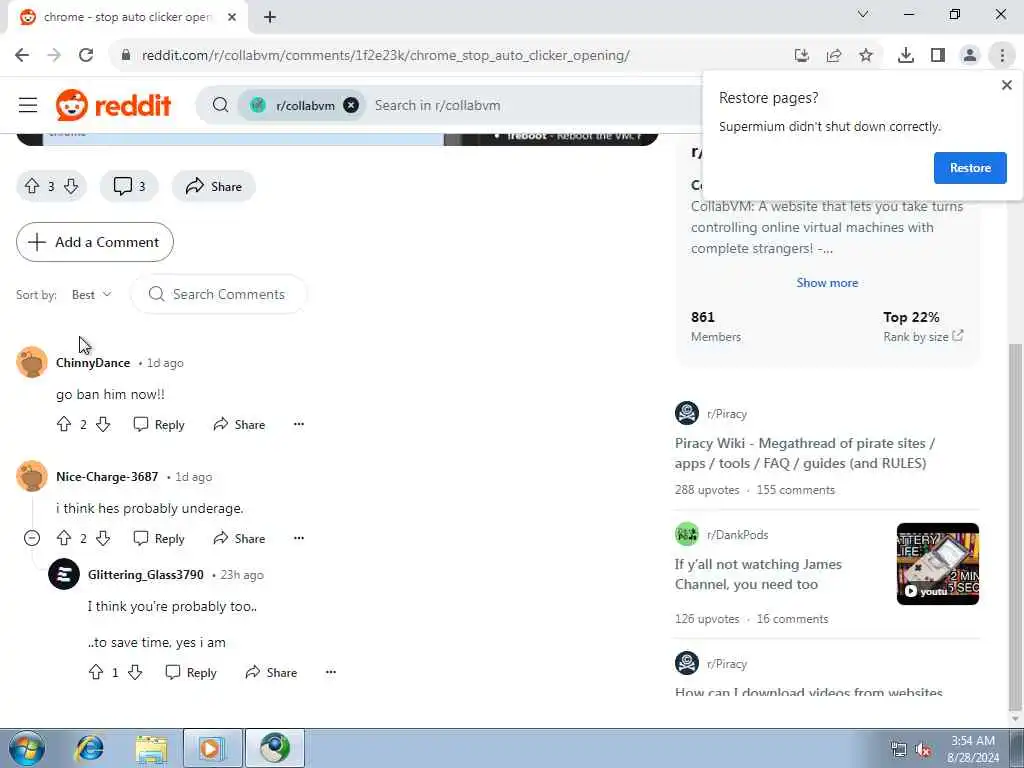Image resolution: width=1024 pixels, height=768 pixels.
Task: Open Windows Explorer from taskbar
Action: pyautogui.click(x=152, y=748)
